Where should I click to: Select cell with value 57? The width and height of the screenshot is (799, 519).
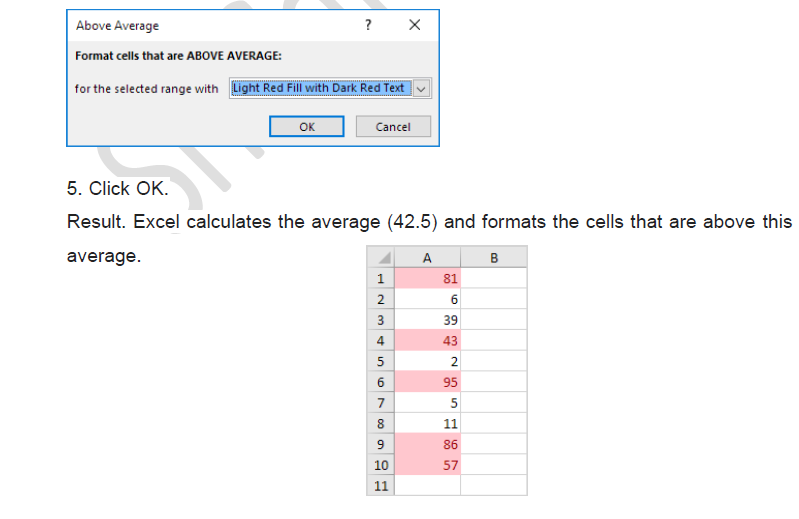point(427,465)
